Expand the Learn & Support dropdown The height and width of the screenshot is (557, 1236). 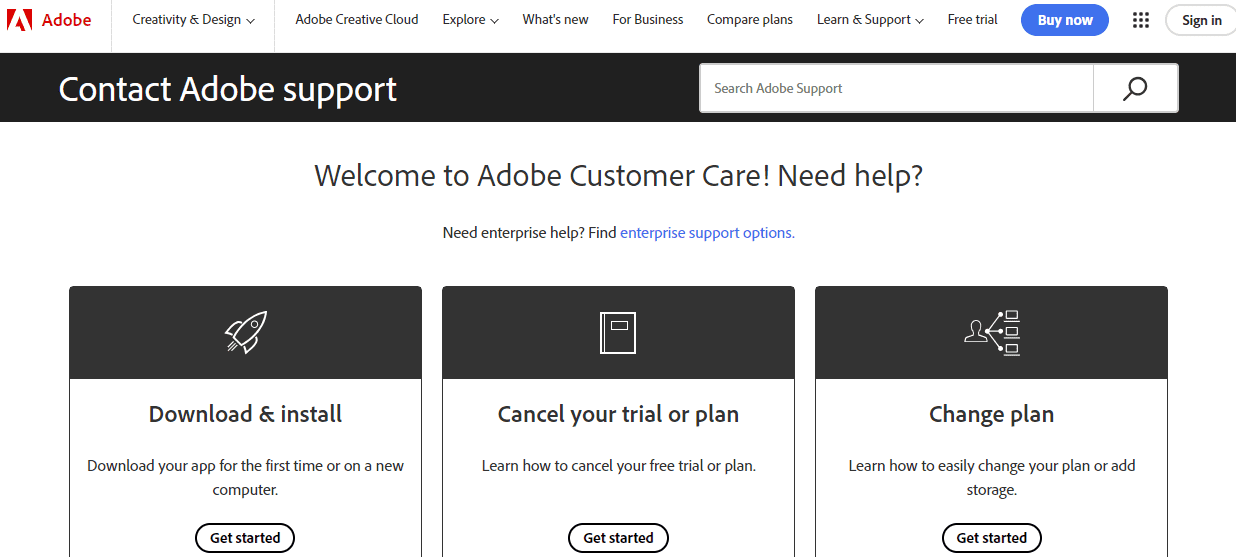click(x=870, y=20)
